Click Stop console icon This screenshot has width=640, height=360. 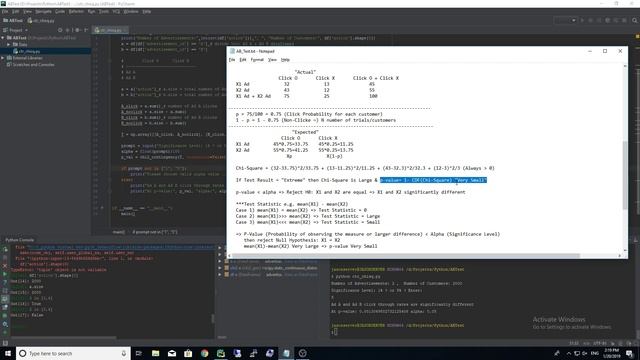5,258
